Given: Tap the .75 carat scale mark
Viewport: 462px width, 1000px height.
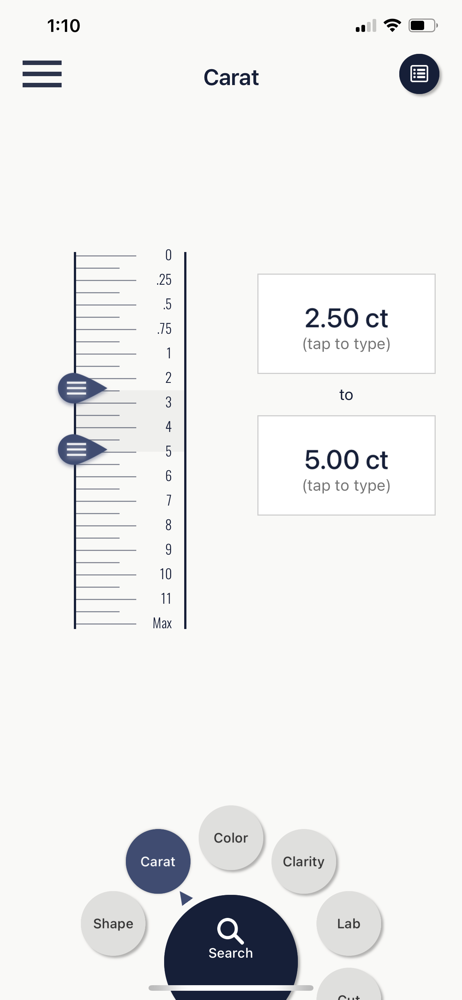Looking at the screenshot, I should tap(164, 329).
